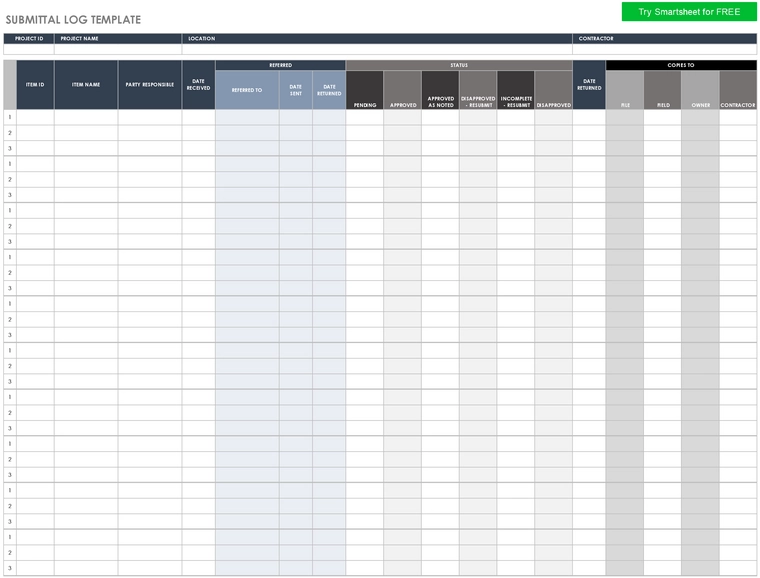This screenshot has width=760, height=578.
Task: Click the Status group header
Action: pos(459,65)
